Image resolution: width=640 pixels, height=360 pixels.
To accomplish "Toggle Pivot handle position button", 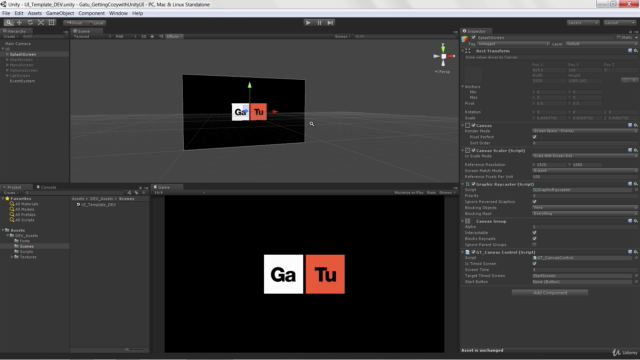I will [x=74, y=23].
